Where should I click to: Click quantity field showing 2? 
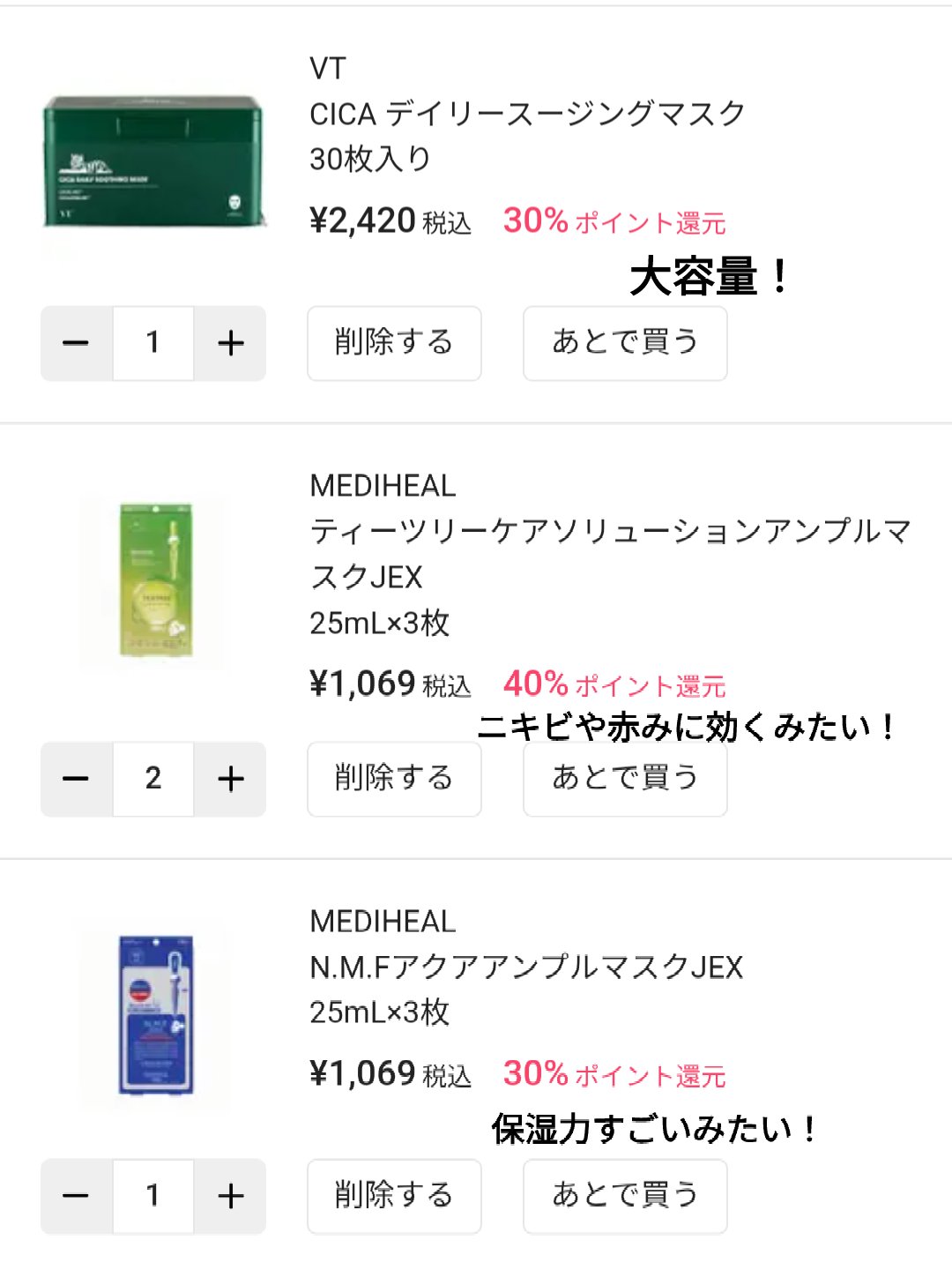tap(153, 779)
